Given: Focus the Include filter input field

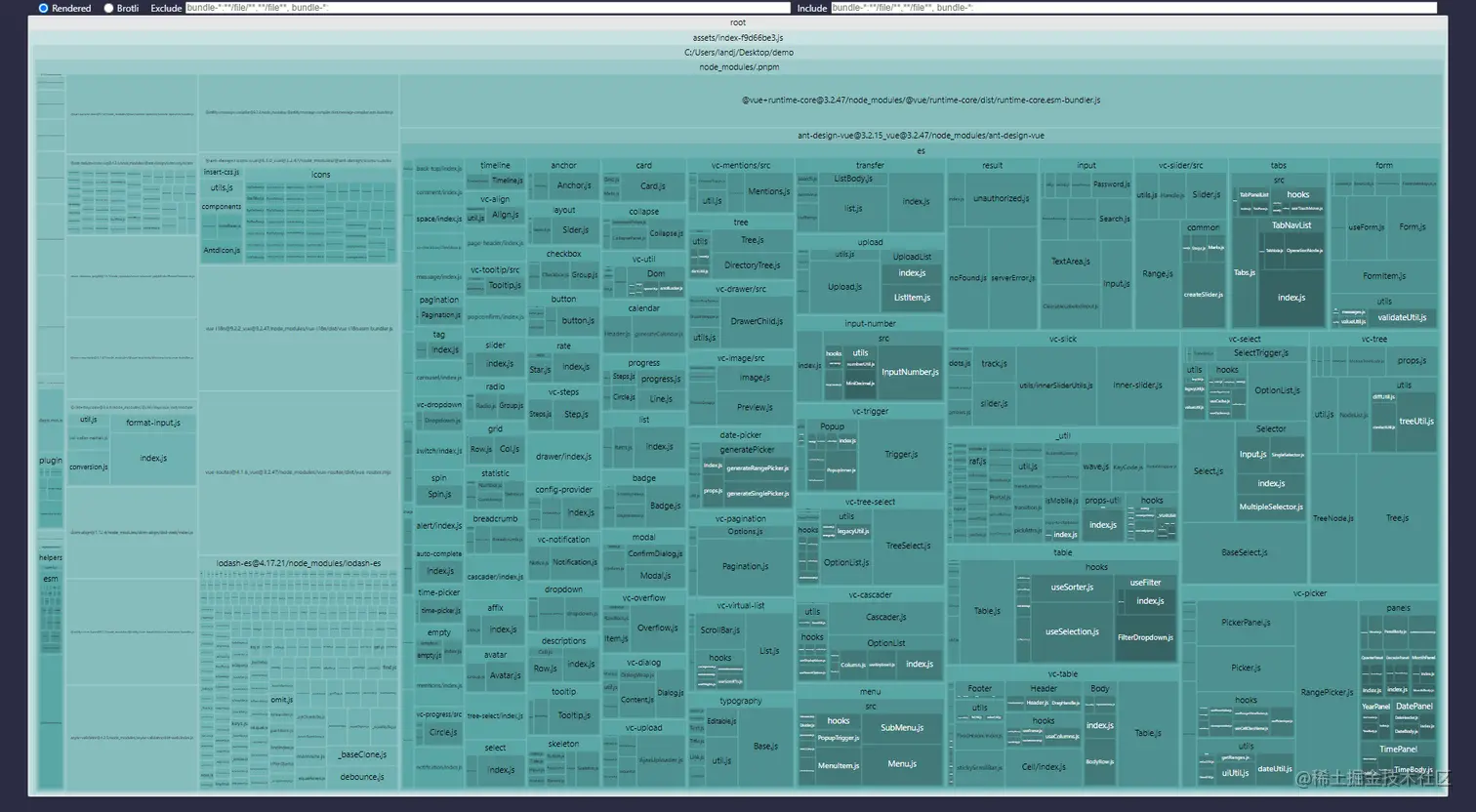Looking at the screenshot, I should (x=1133, y=8).
